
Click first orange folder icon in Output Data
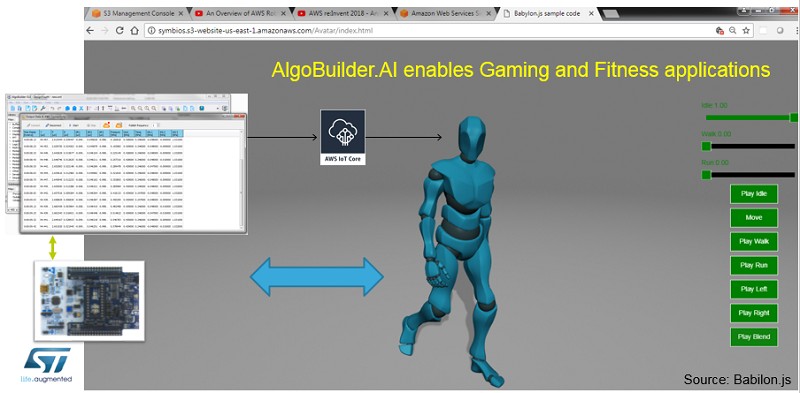[107, 125]
